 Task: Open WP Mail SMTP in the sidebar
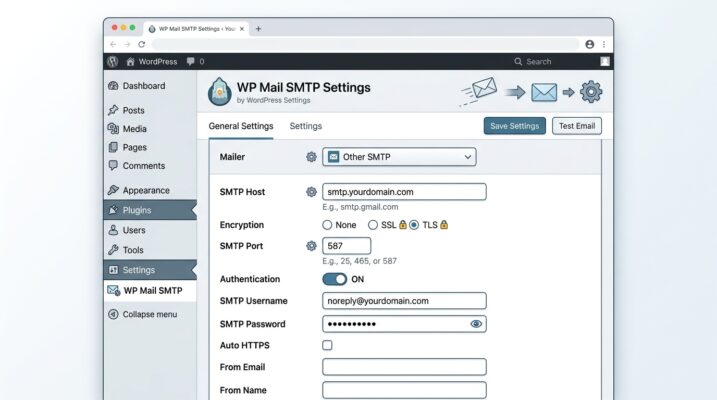coord(150,290)
